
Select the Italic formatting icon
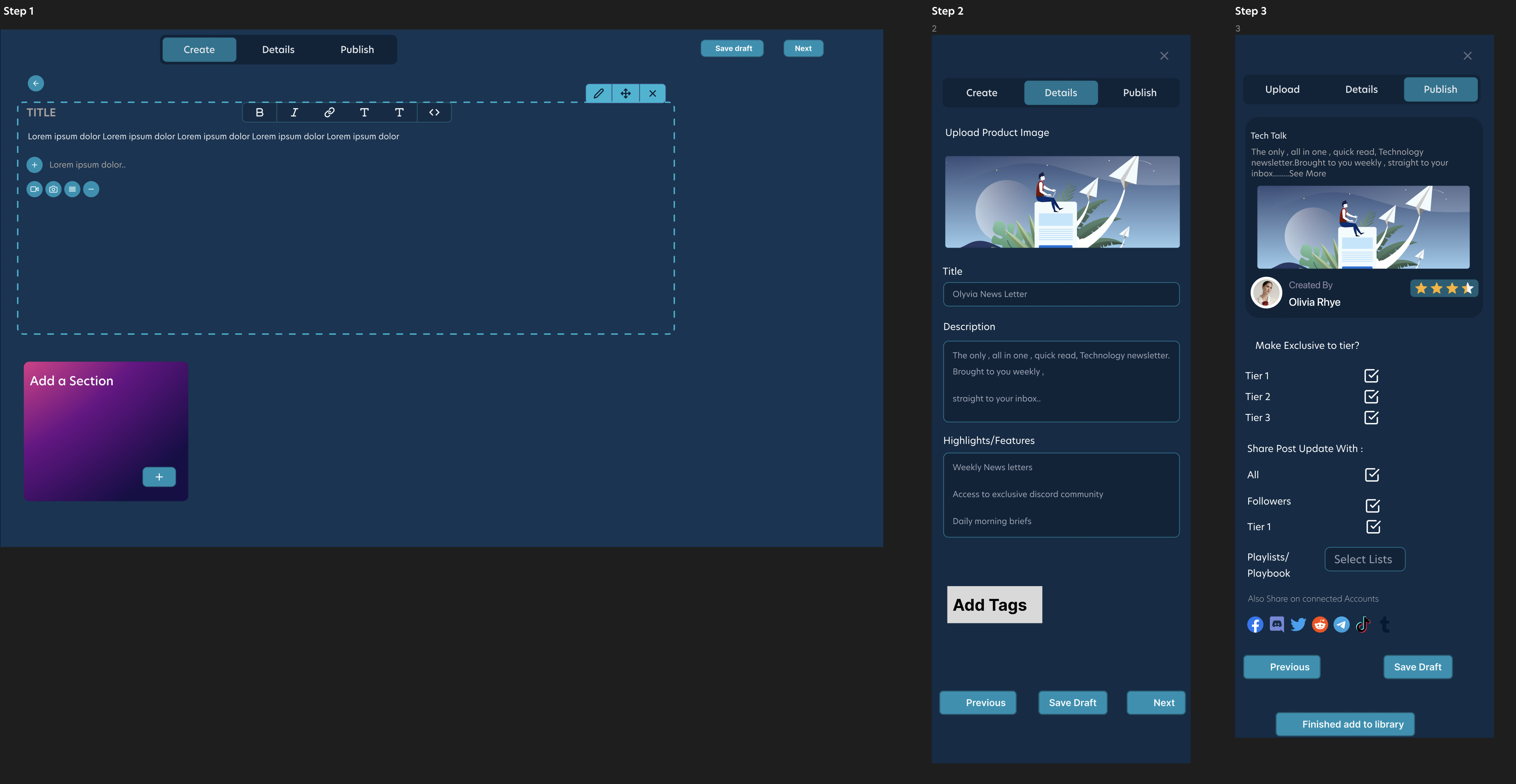293,112
